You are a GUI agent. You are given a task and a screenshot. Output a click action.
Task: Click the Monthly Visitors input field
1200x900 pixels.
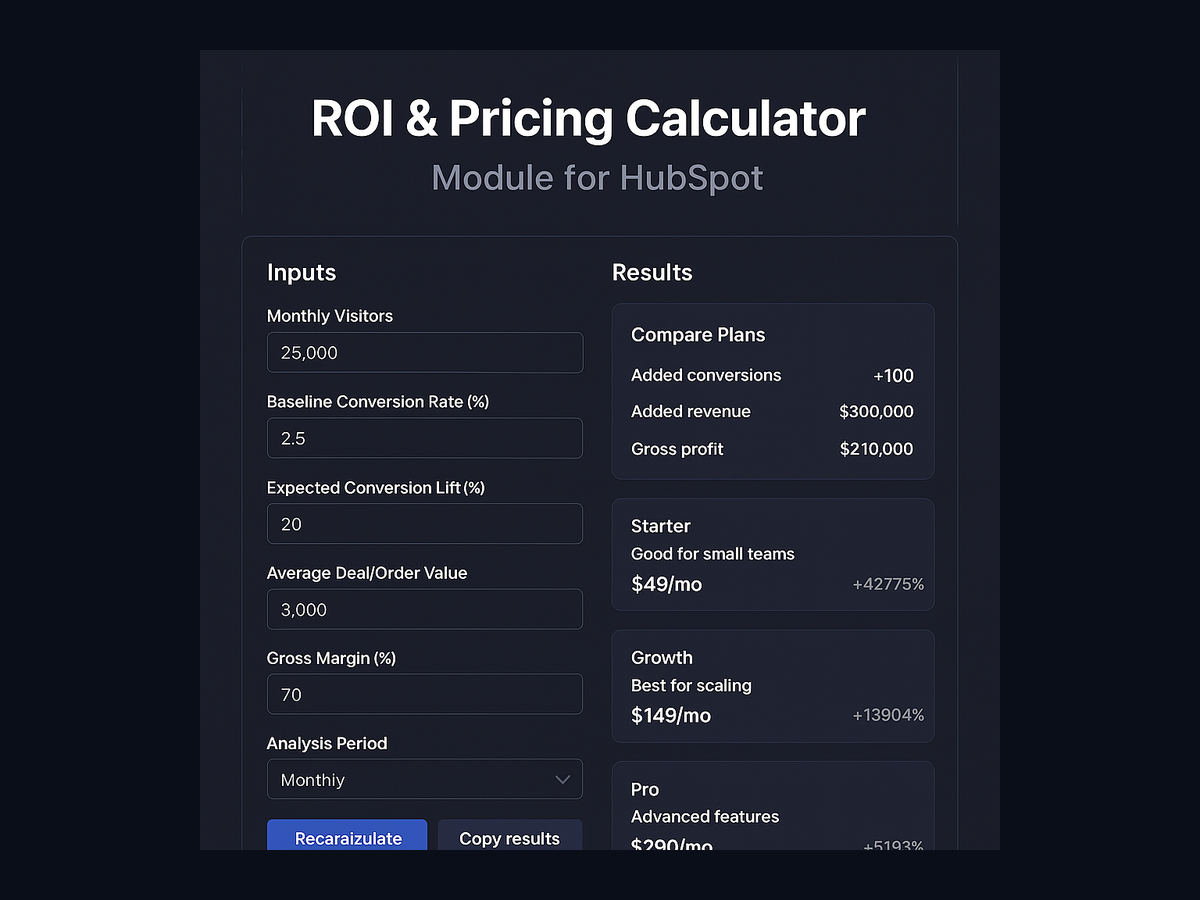coord(424,352)
